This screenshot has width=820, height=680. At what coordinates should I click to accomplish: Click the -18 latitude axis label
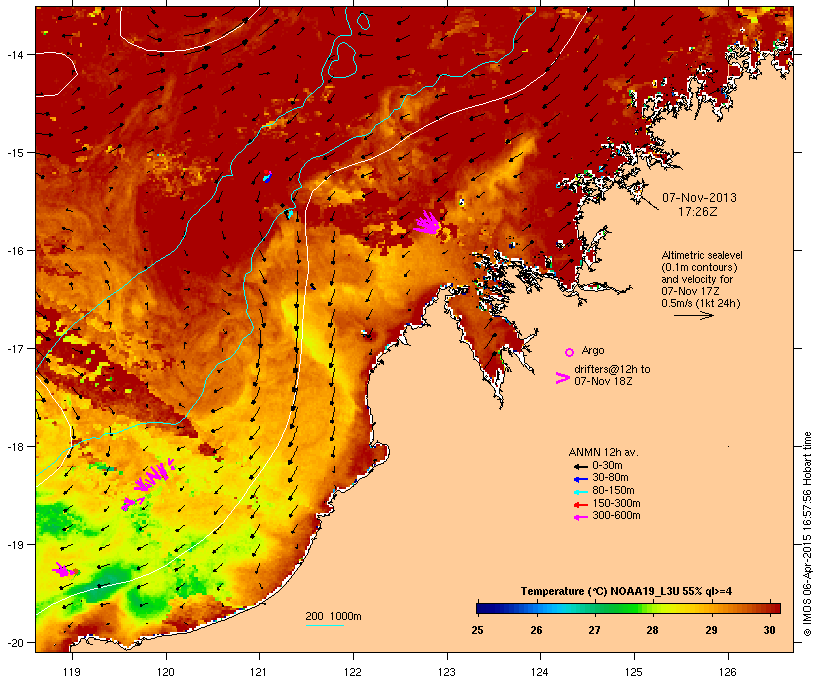(x=14, y=447)
